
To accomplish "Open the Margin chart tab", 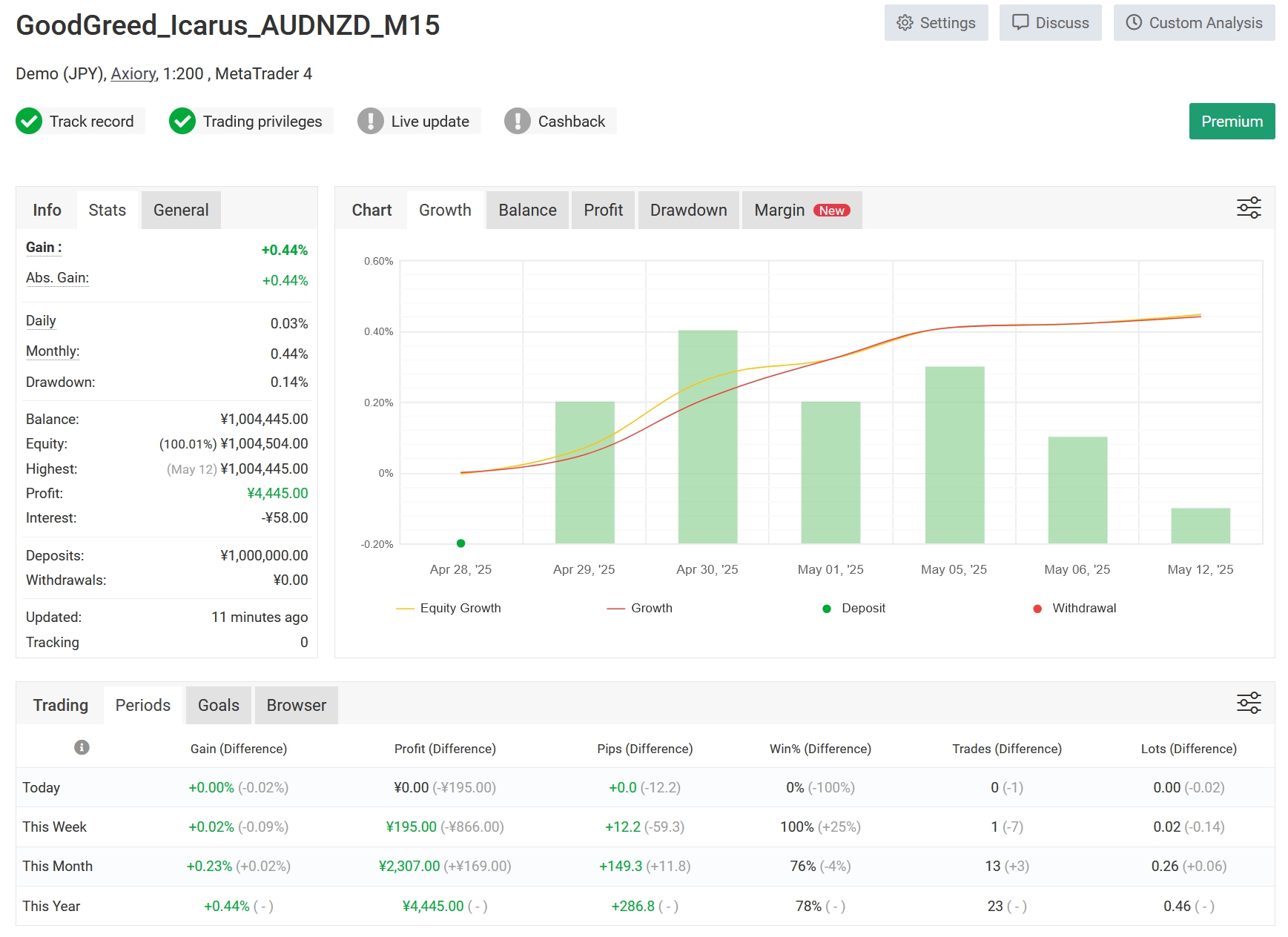I will (802, 211).
